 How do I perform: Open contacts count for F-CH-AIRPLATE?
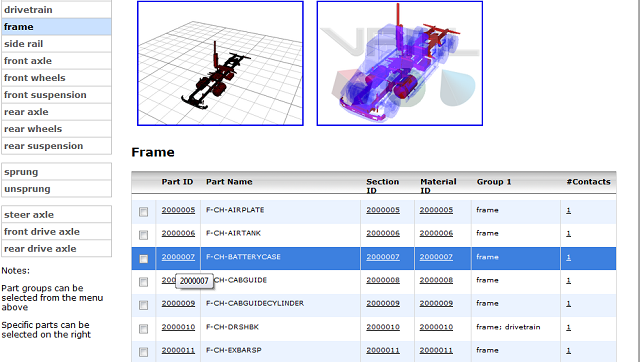569,210
